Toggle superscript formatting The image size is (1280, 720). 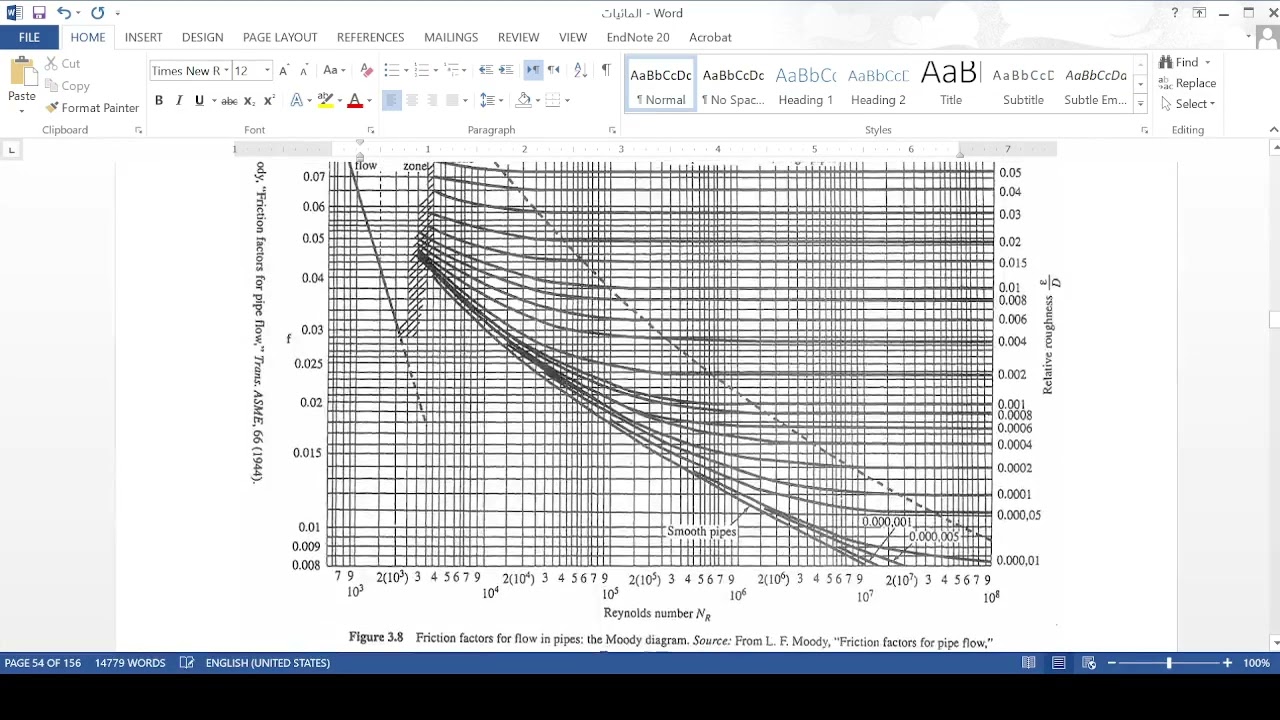pos(269,101)
